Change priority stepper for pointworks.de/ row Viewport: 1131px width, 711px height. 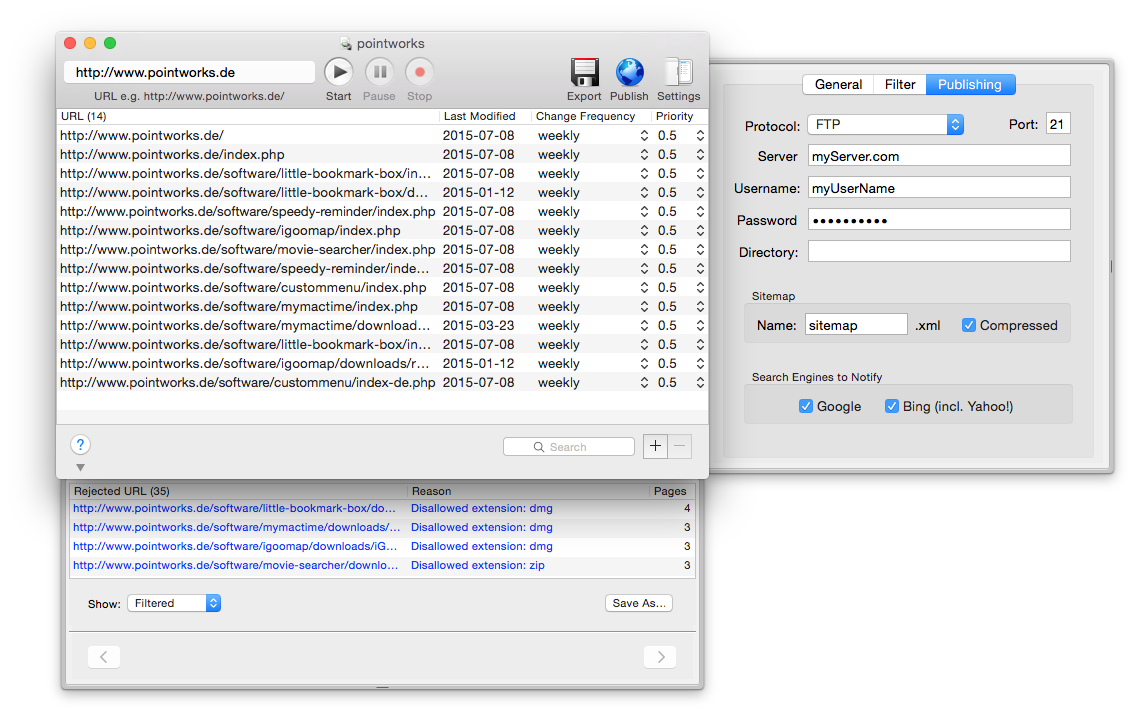[x=700, y=136]
